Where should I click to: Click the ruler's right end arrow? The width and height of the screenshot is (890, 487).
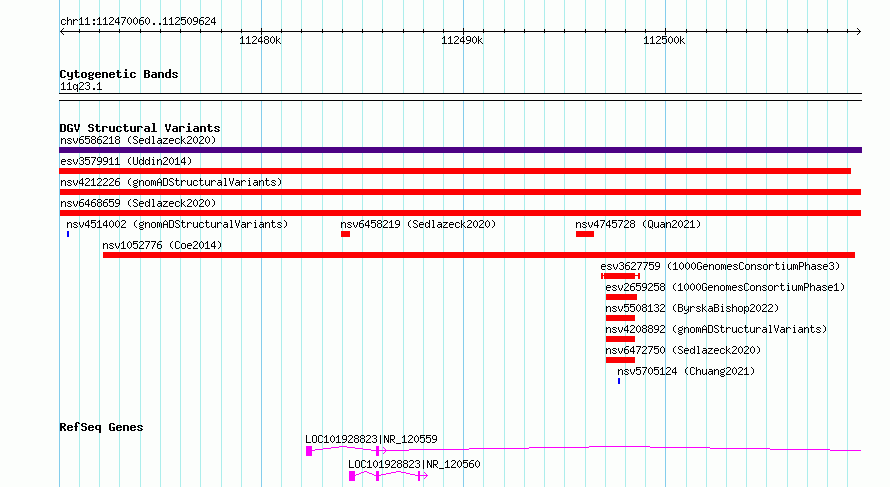[859, 31]
